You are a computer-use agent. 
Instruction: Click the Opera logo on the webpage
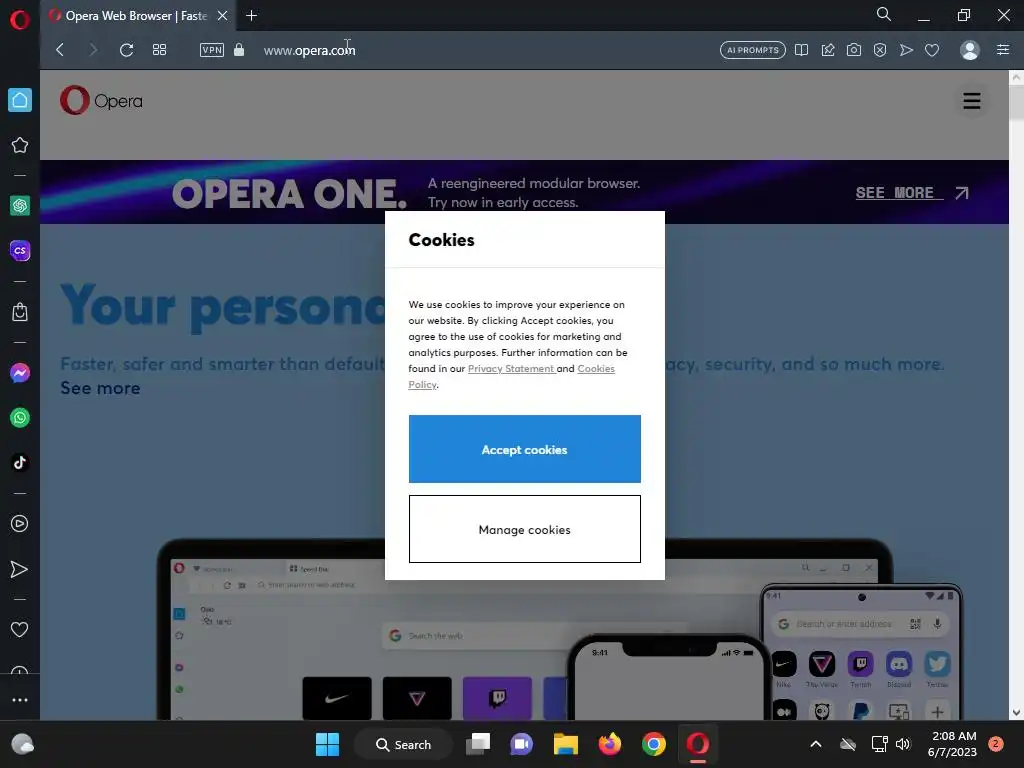[x=101, y=101]
